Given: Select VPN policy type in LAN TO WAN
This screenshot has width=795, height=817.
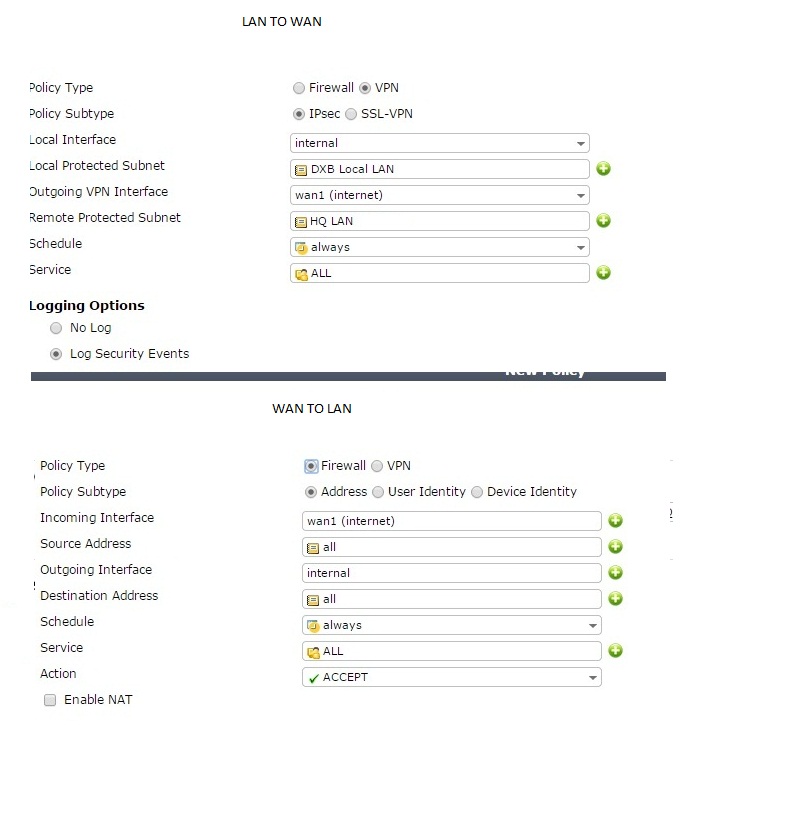Looking at the screenshot, I should (365, 88).
